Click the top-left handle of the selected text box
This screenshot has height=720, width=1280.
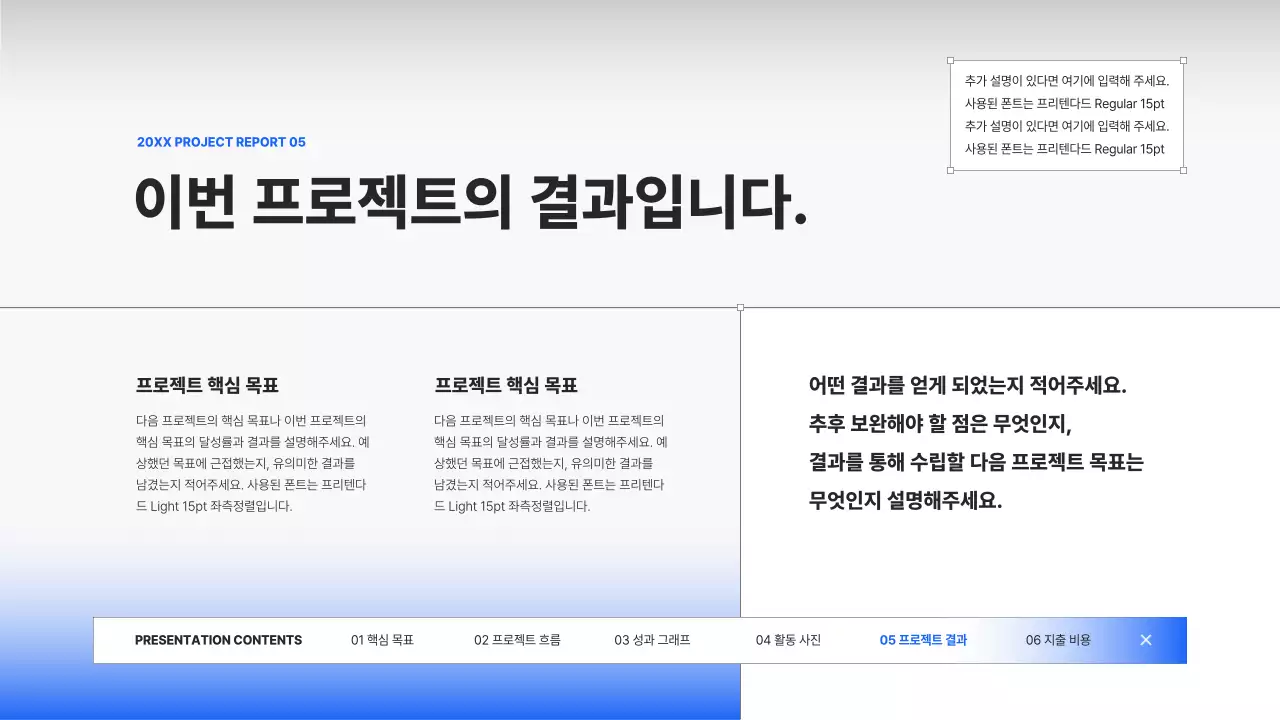pyautogui.click(x=950, y=59)
